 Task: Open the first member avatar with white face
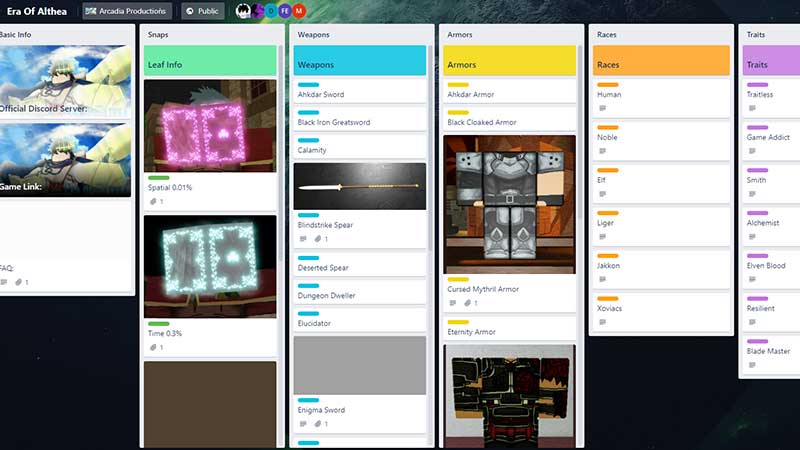pyautogui.click(x=243, y=11)
